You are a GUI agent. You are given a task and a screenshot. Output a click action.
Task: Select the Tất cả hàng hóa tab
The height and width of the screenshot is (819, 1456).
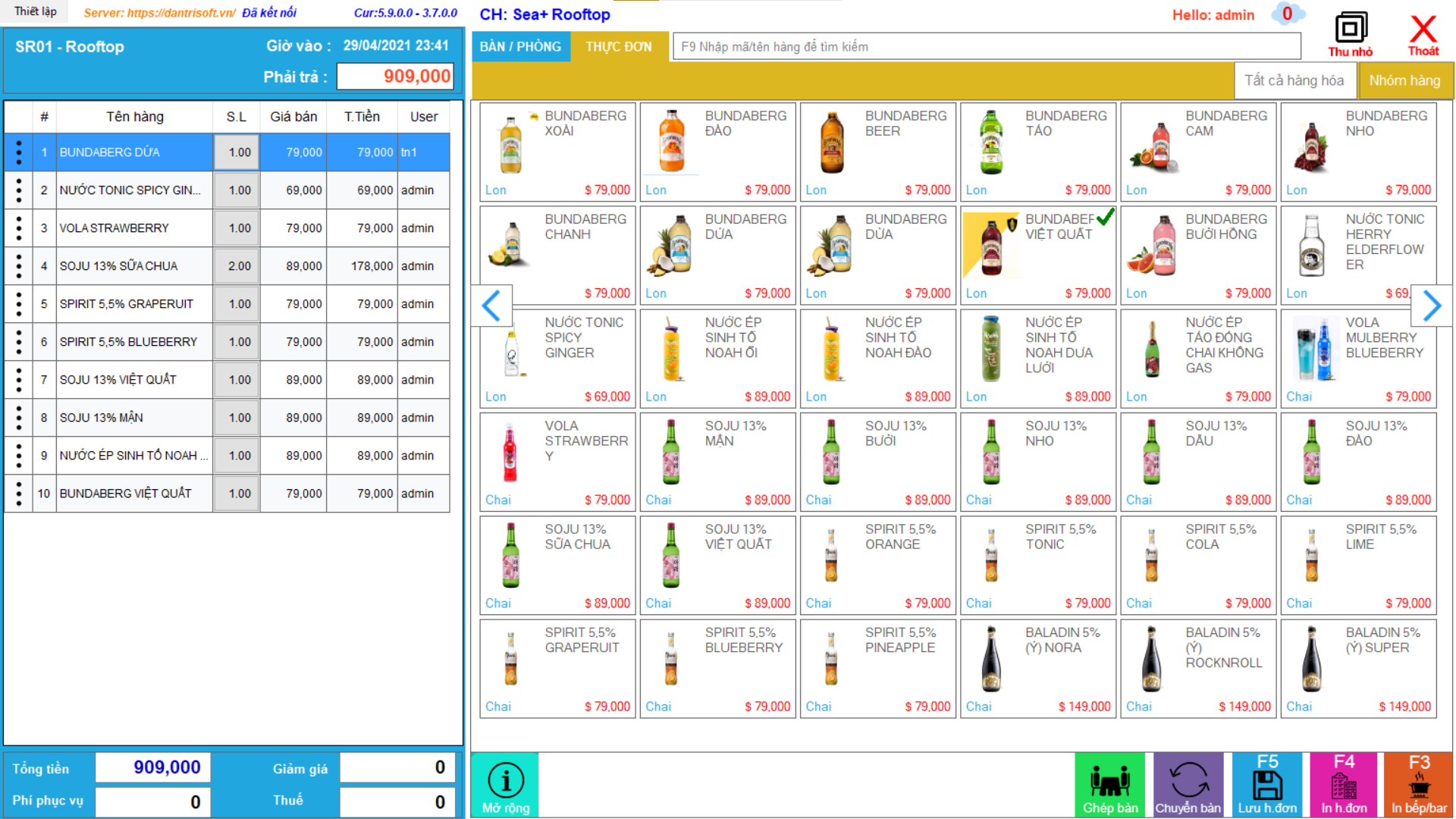pyautogui.click(x=1294, y=80)
